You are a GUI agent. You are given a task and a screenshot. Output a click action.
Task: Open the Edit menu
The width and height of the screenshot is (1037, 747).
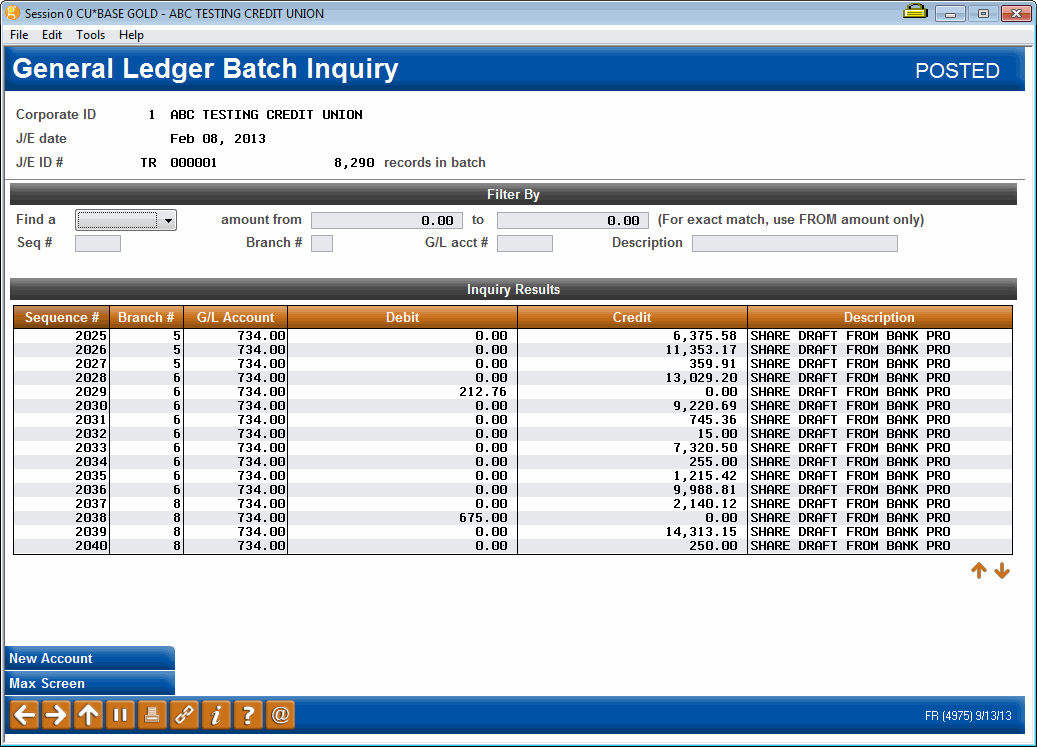click(x=51, y=34)
